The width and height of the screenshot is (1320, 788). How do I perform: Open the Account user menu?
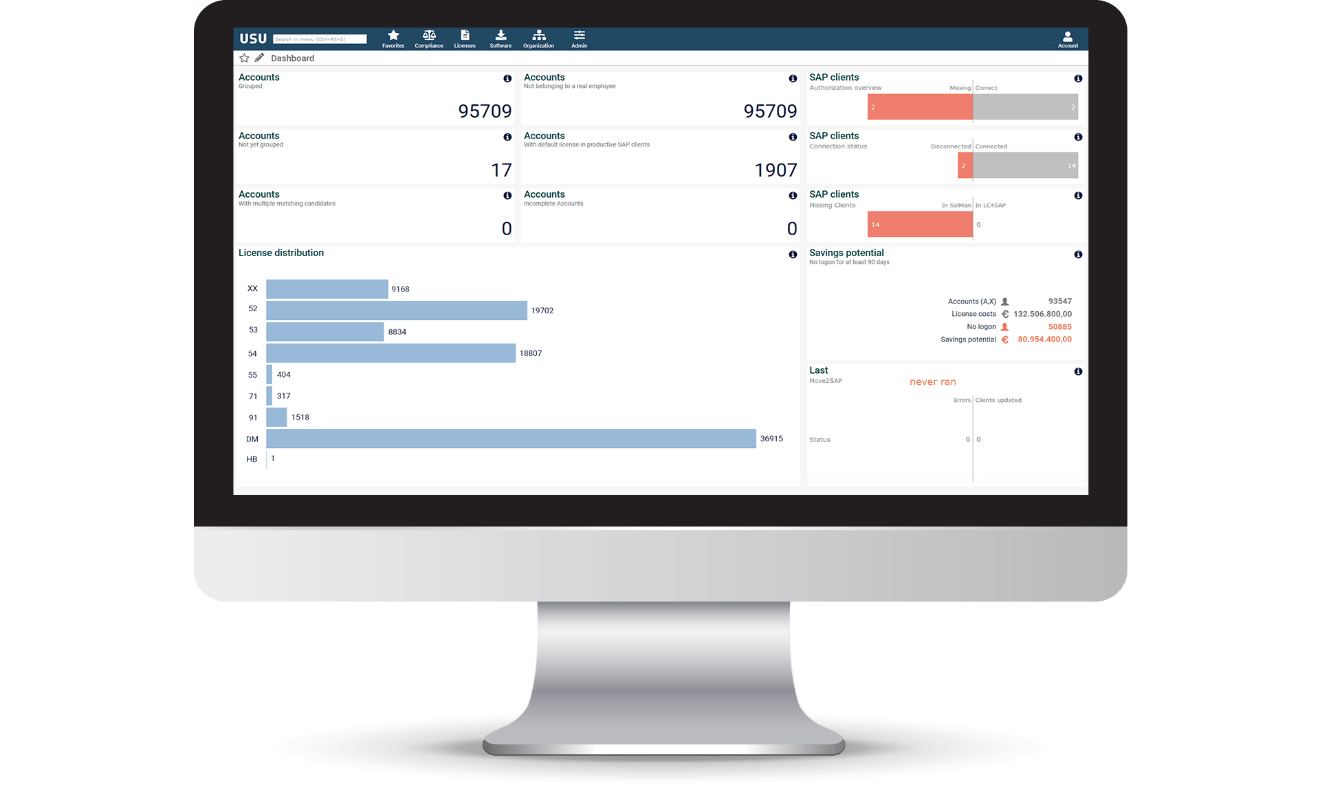click(1068, 39)
